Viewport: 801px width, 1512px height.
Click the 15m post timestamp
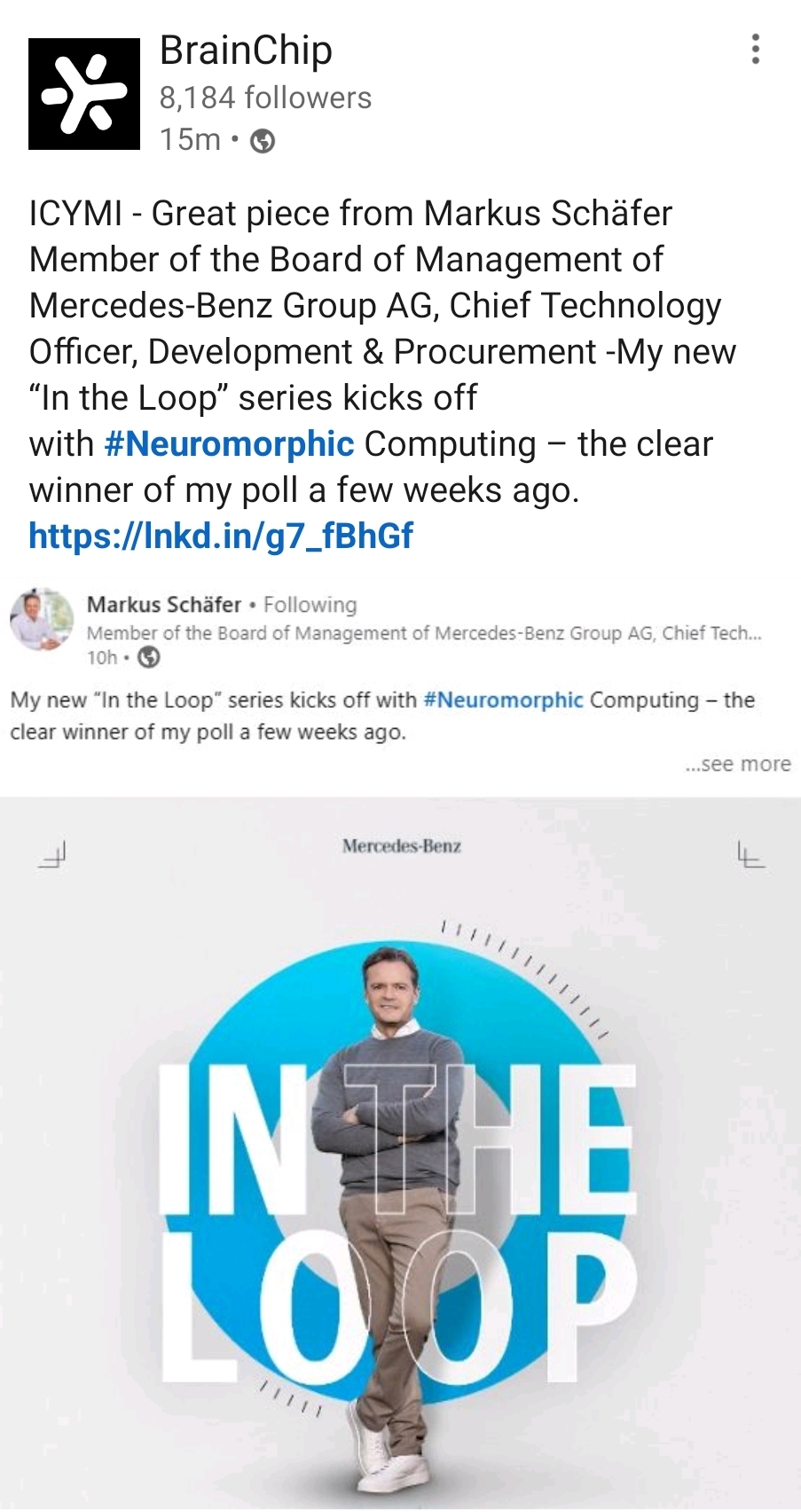tap(190, 140)
